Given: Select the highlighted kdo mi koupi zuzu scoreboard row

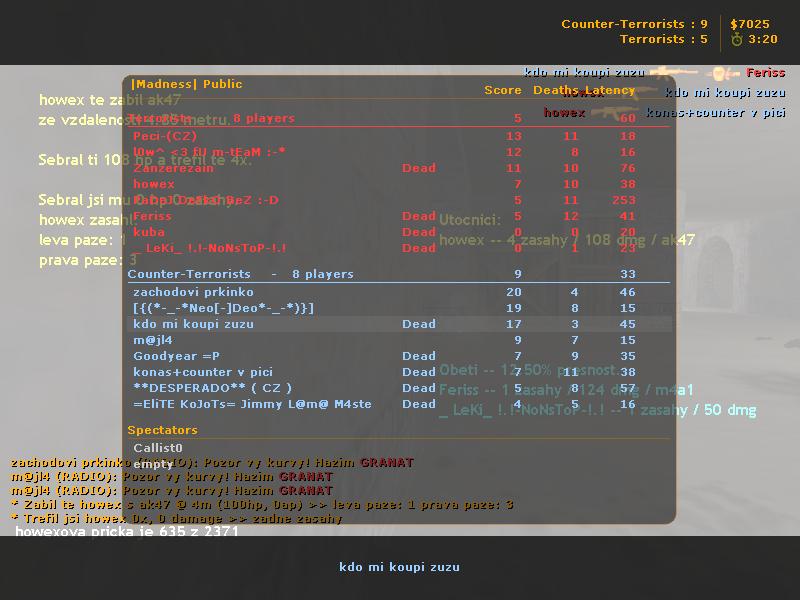Looking at the screenshot, I should click(398, 324).
